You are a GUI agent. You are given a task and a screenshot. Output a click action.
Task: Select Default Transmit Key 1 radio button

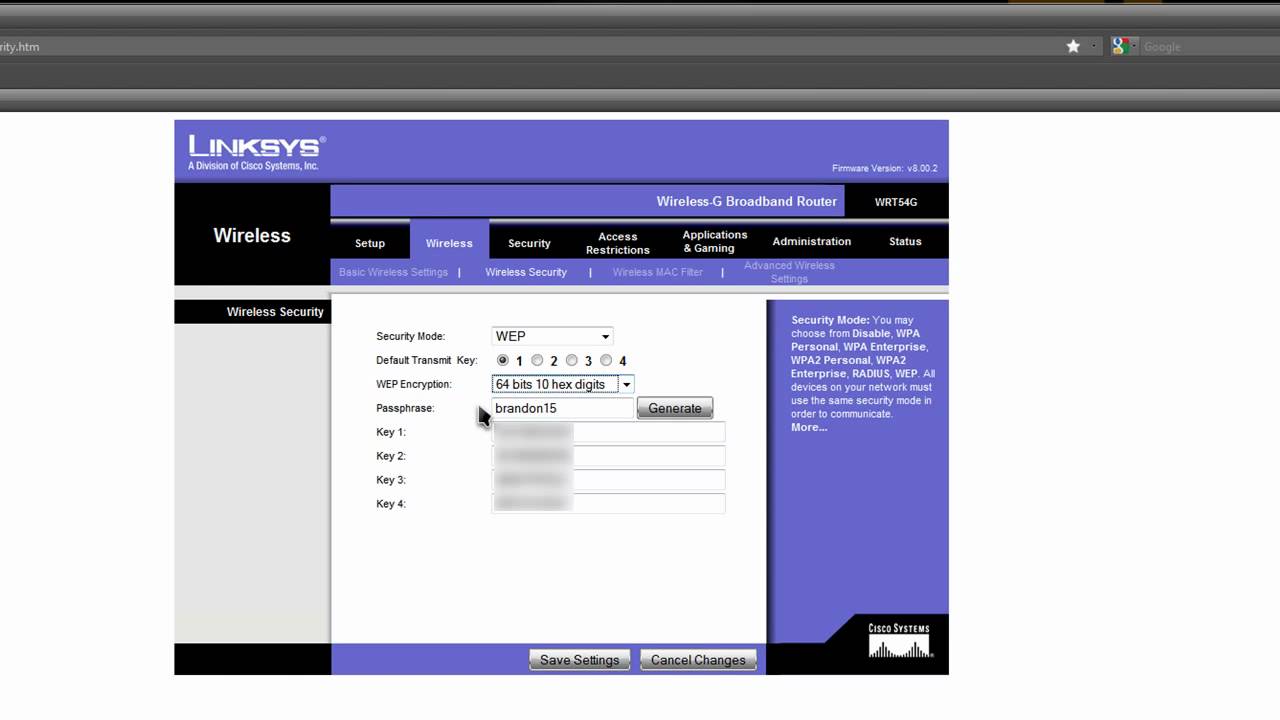click(x=503, y=360)
